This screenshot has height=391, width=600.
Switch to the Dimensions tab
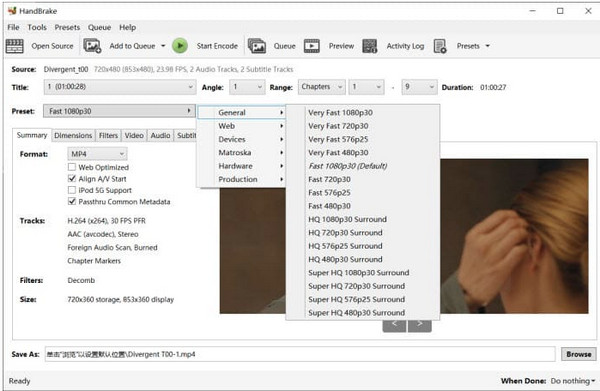click(x=73, y=135)
